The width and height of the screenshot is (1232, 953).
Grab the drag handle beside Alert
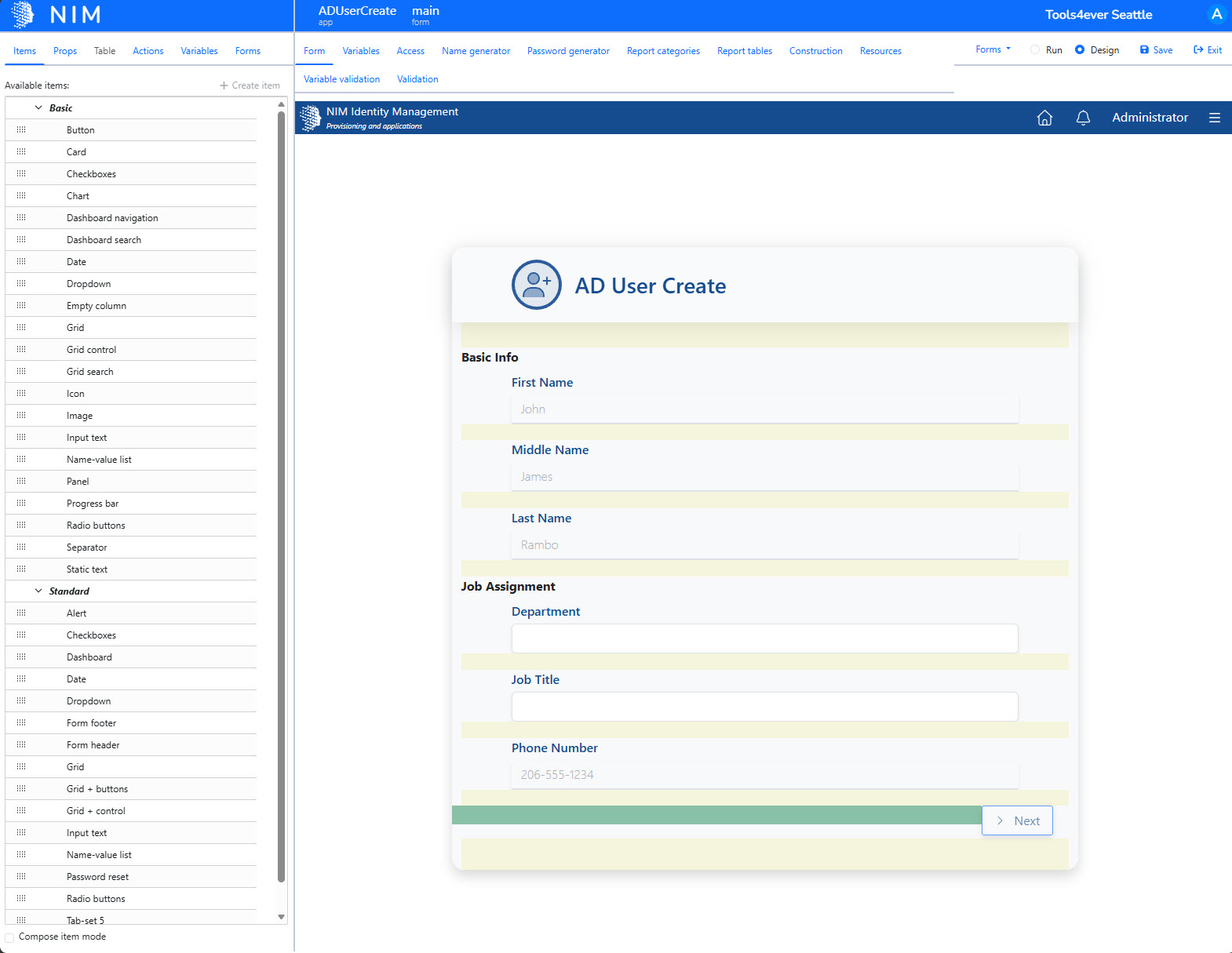[x=21, y=613]
